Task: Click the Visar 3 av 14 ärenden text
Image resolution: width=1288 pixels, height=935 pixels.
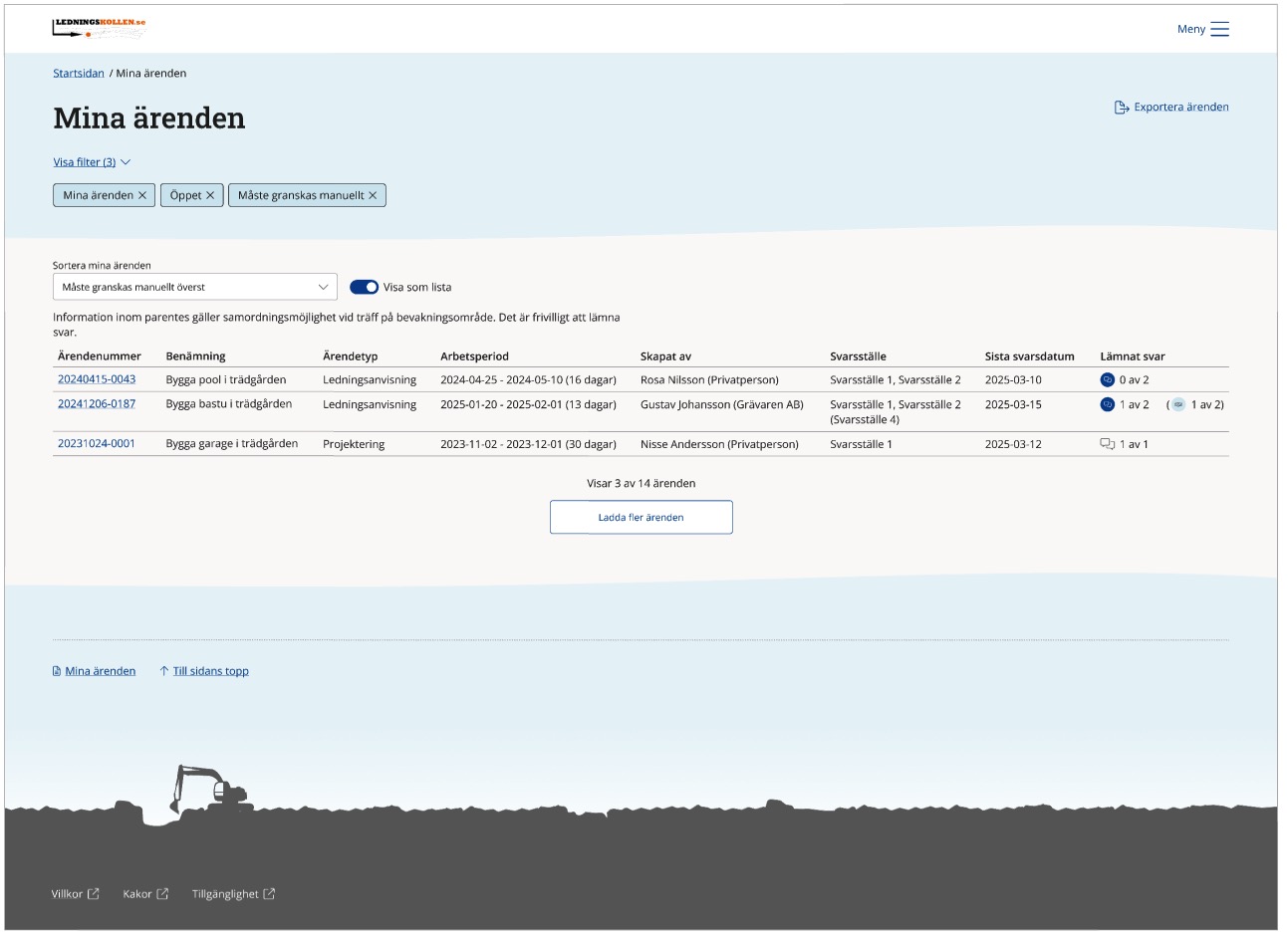Action: [642, 483]
